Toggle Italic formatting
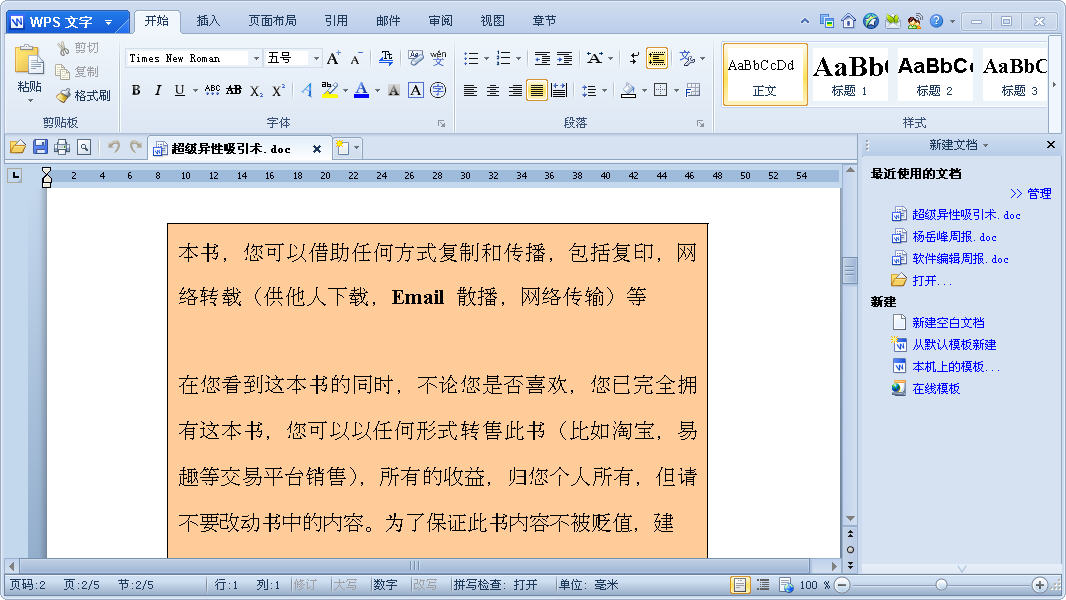Viewport: 1066px width, 600px height. point(158,91)
